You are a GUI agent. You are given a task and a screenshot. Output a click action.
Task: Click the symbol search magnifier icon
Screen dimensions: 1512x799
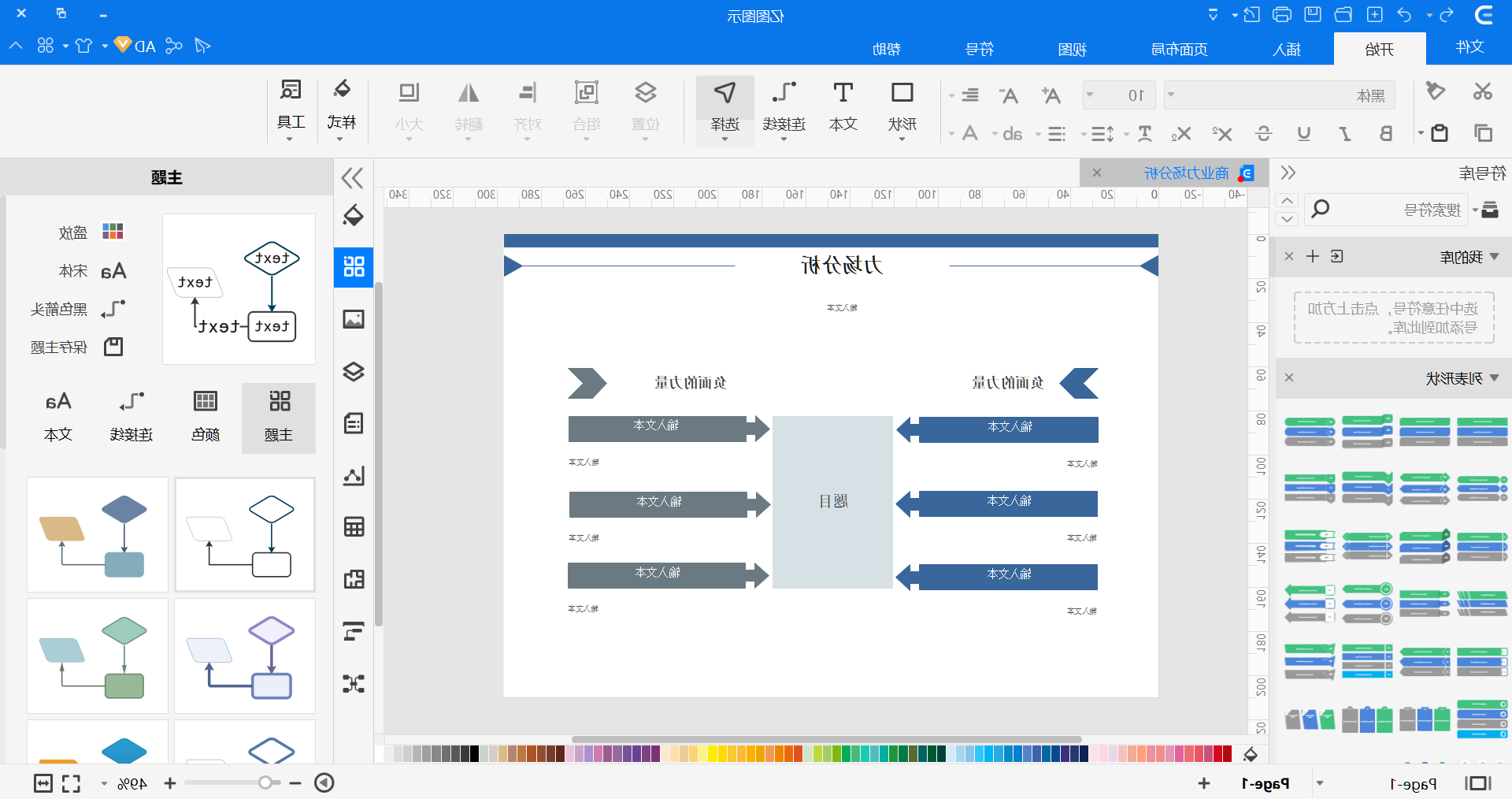click(x=1321, y=209)
